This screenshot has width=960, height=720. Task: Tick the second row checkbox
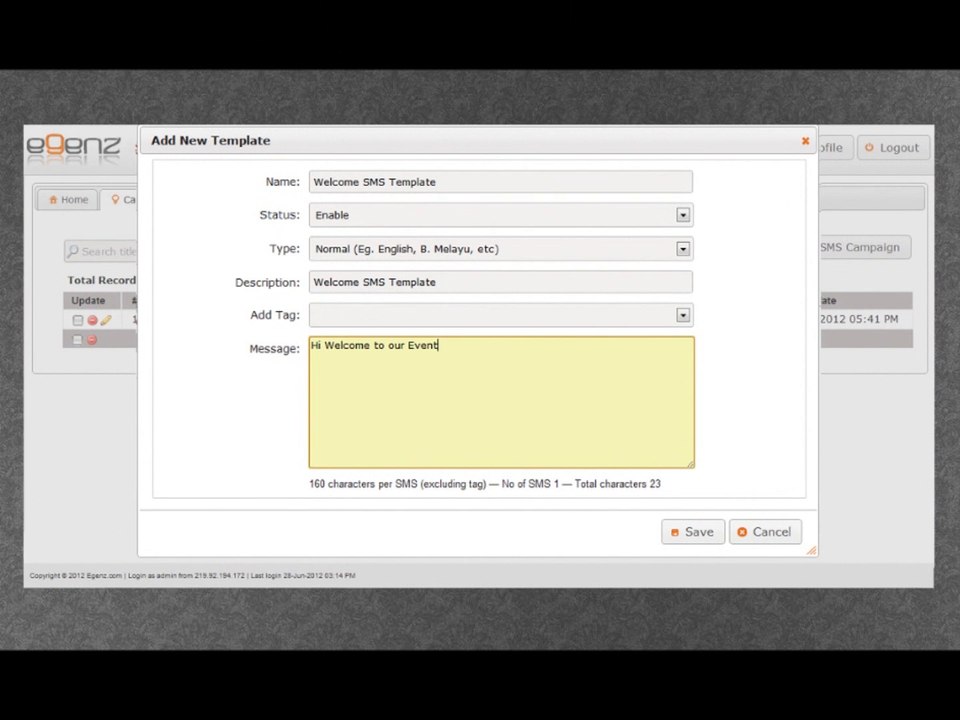78,340
